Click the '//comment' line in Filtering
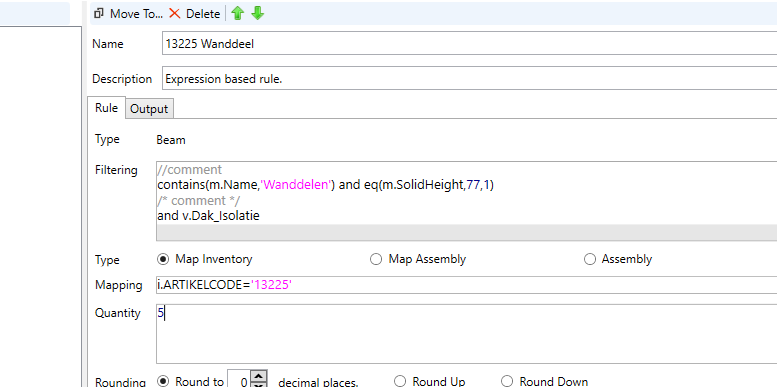The image size is (777, 387). click(190, 170)
